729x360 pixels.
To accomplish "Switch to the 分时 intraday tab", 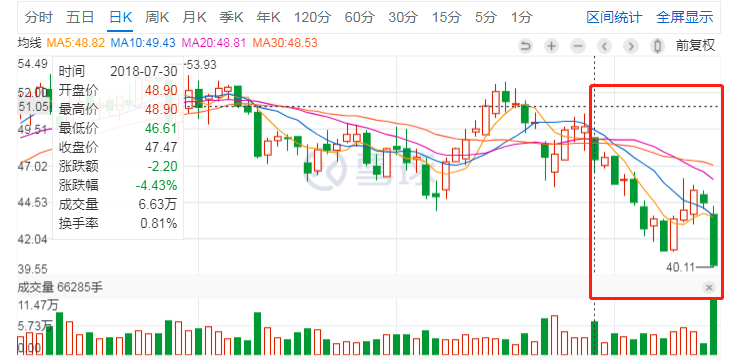I will pyautogui.click(x=39, y=18).
